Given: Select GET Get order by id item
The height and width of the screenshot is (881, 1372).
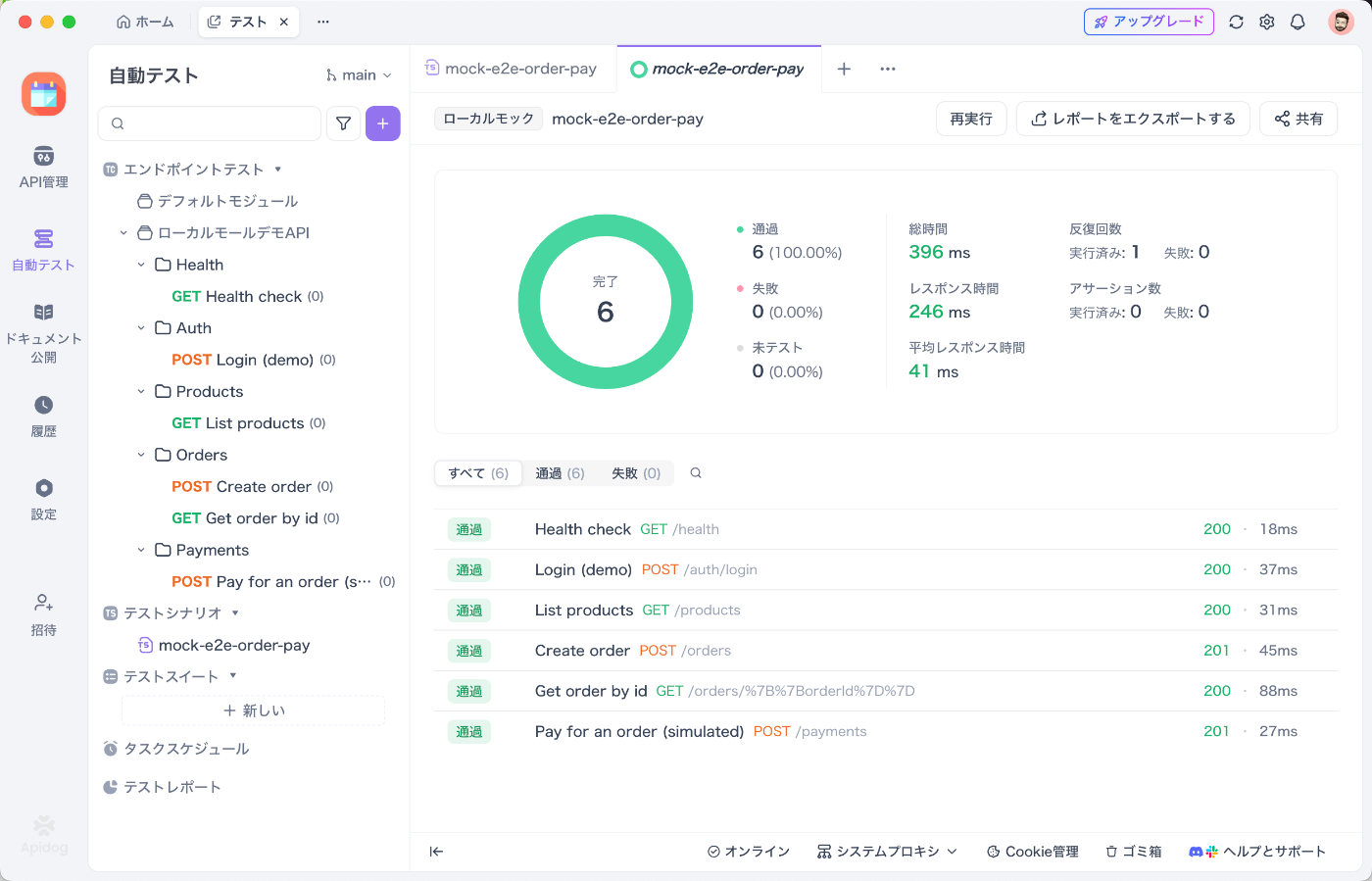Looking at the screenshot, I should 255,518.
